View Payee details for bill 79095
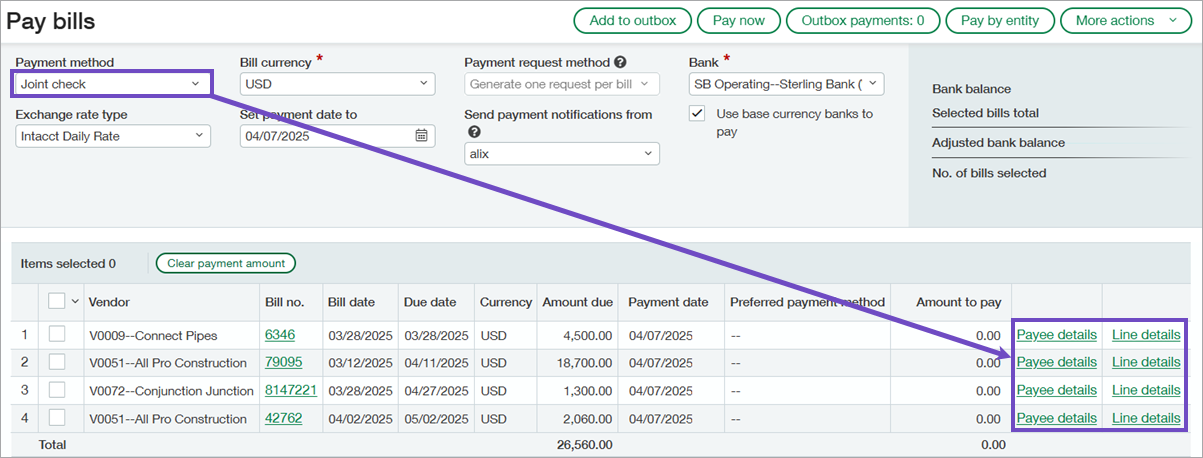This screenshot has height=458, width=1203. point(1056,362)
